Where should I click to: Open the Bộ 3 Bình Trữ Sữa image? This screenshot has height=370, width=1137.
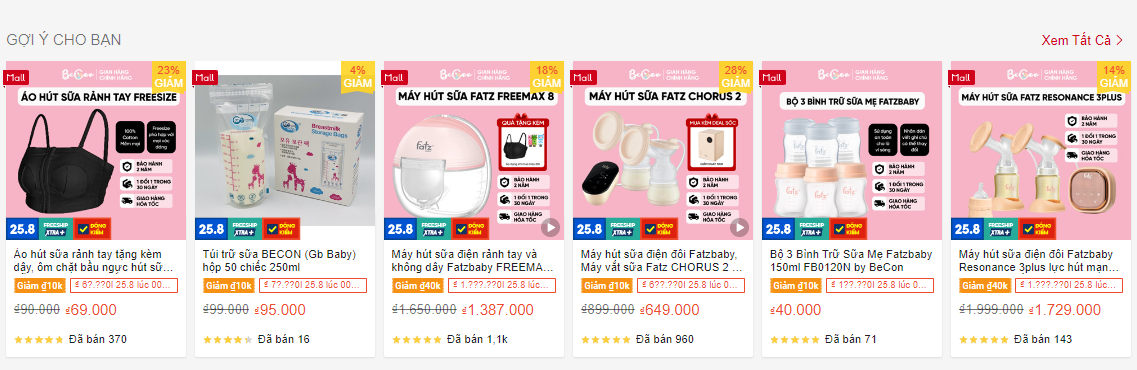click(852, 150)
